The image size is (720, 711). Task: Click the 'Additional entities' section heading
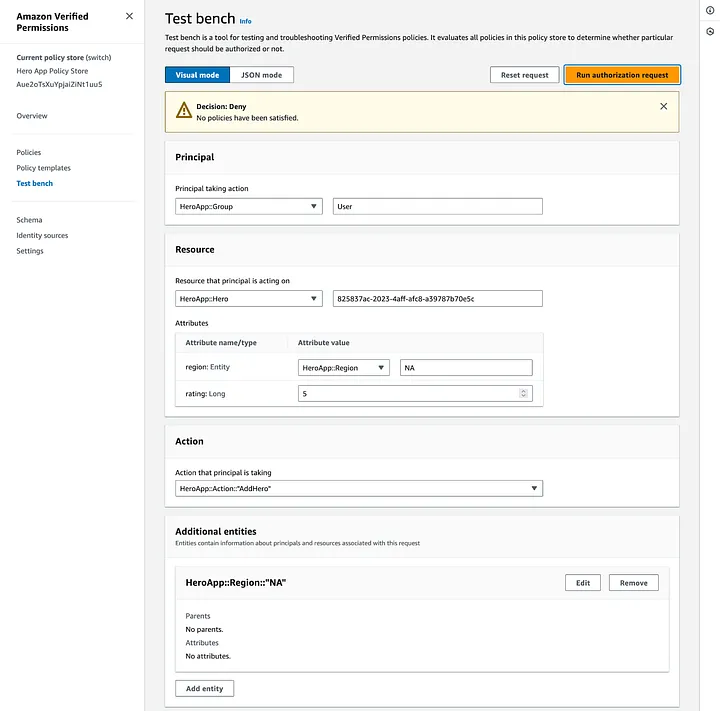216,531
